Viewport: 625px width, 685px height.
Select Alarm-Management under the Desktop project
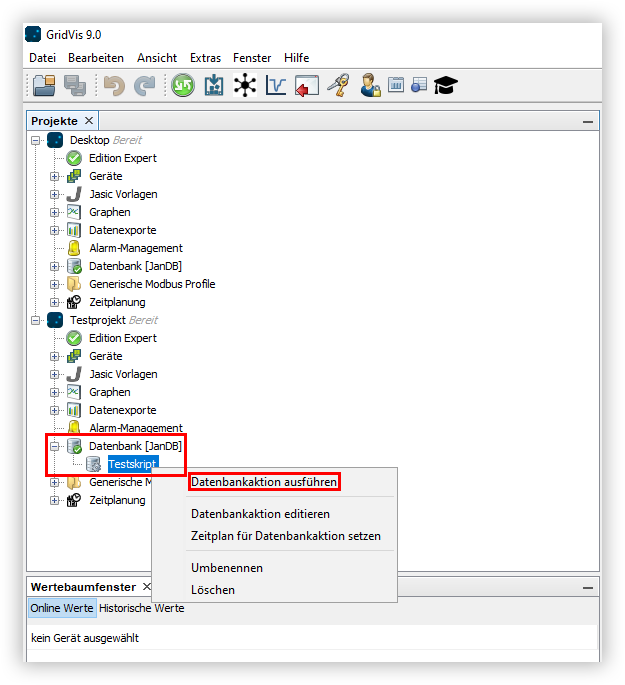coord(135,248)
